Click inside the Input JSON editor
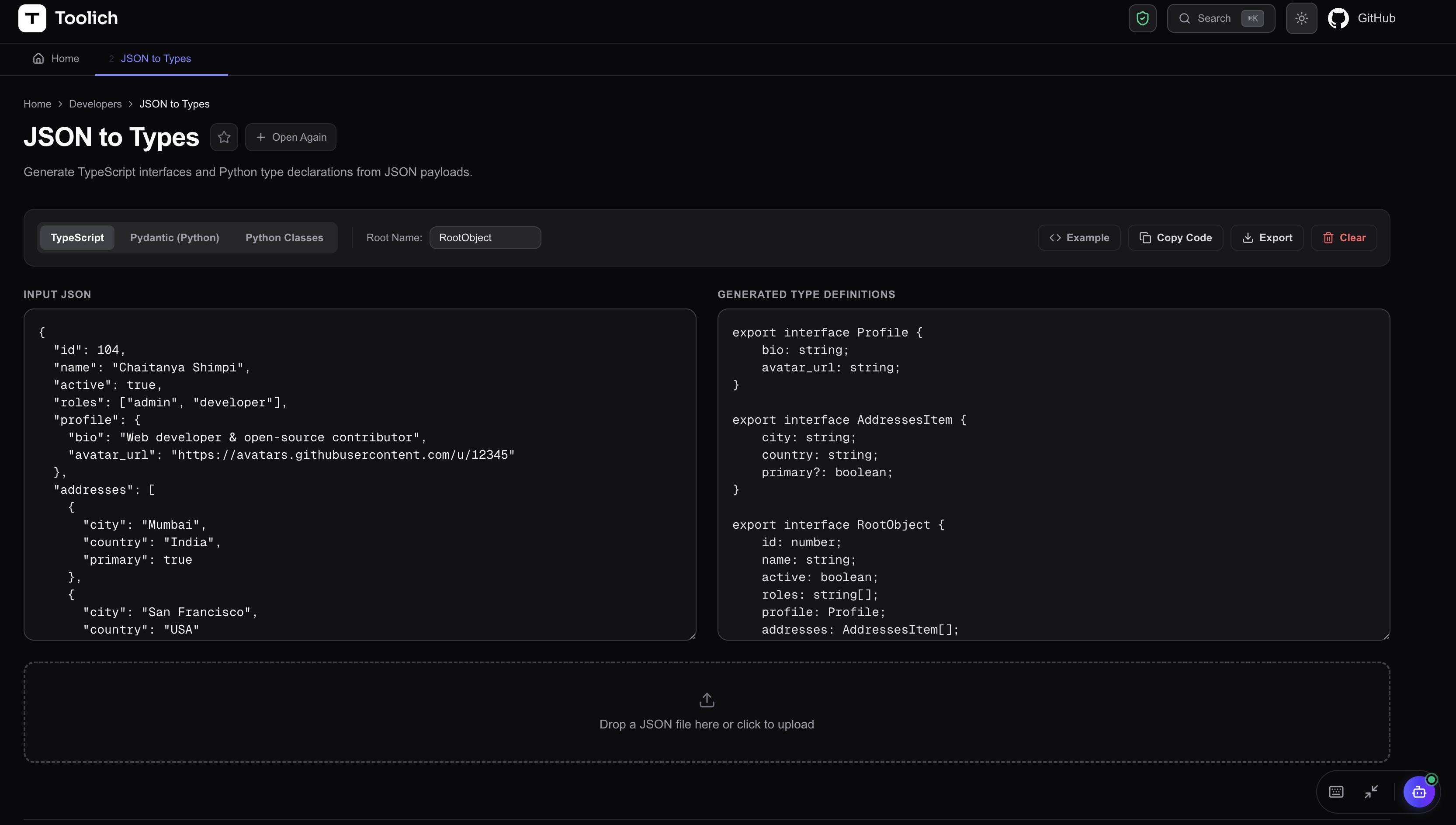Screen dimensions: 1456x825 tap(360, 475)
